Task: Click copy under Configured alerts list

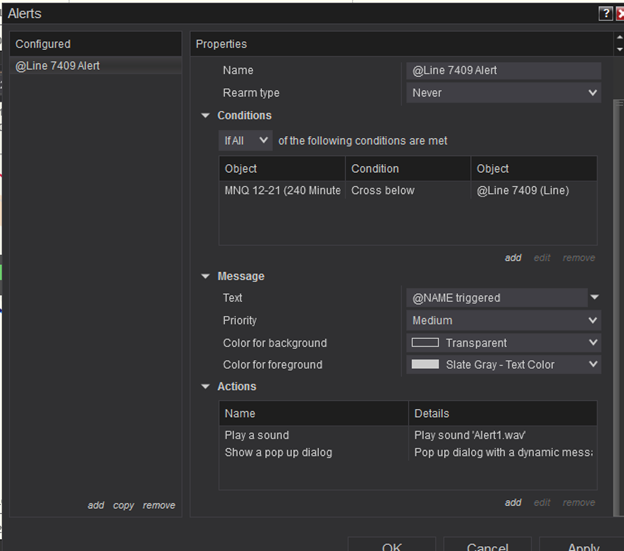Action: 124,506
